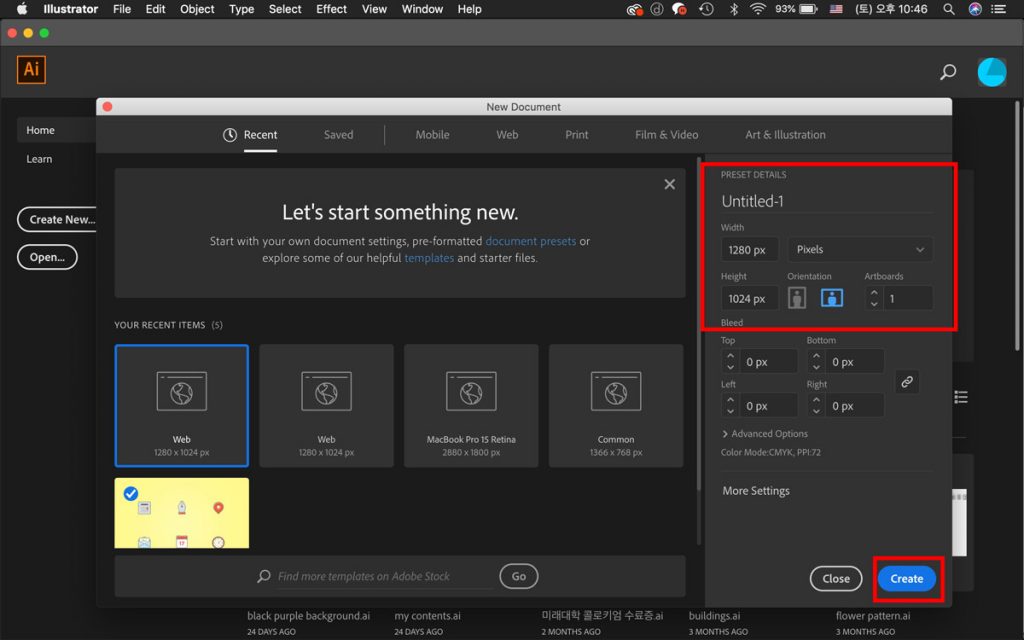Click the Close button

tap(836, 579)
